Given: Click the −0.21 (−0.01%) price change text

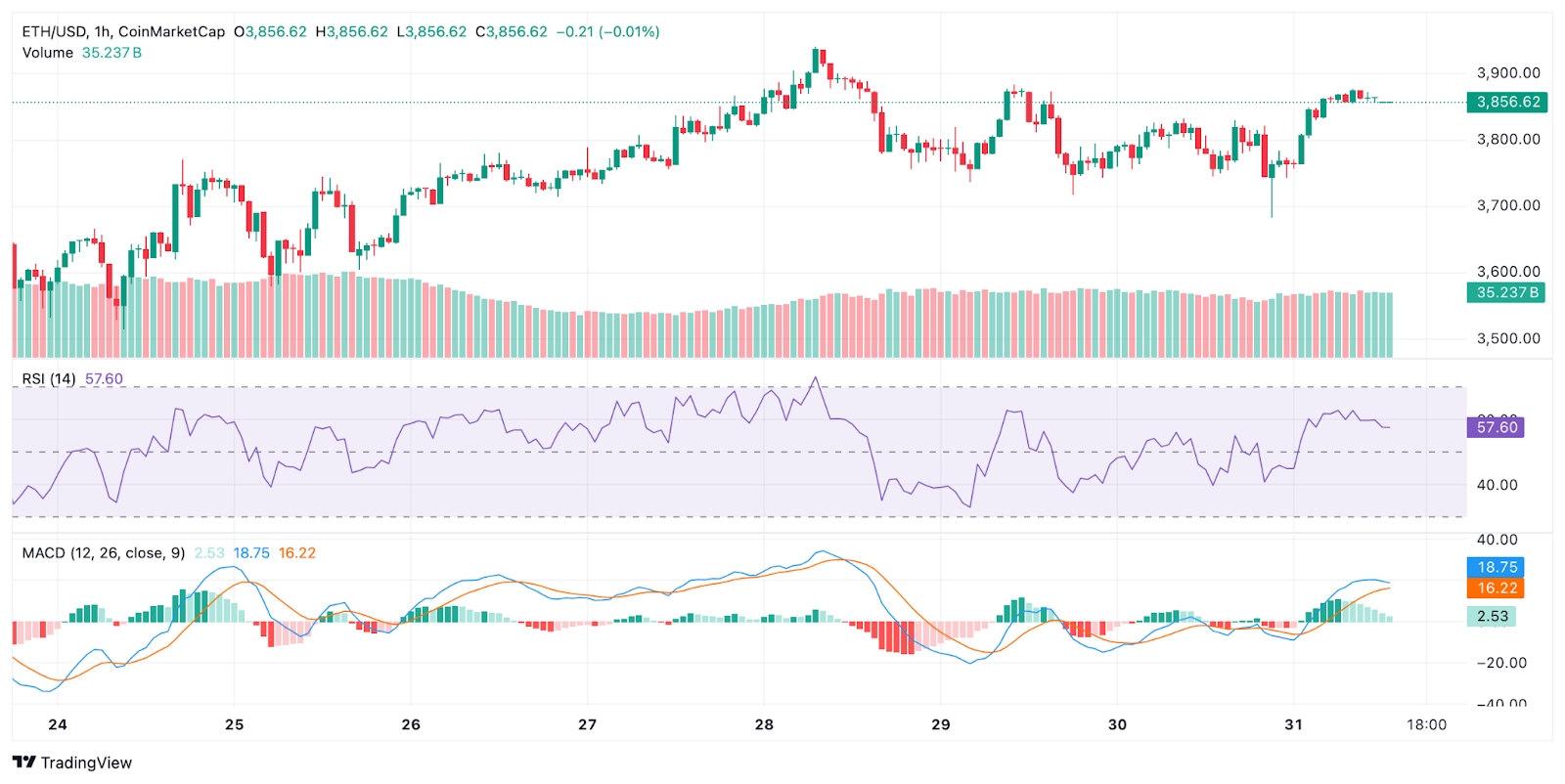Looking at the screenshot, I should tap(607, 31).
